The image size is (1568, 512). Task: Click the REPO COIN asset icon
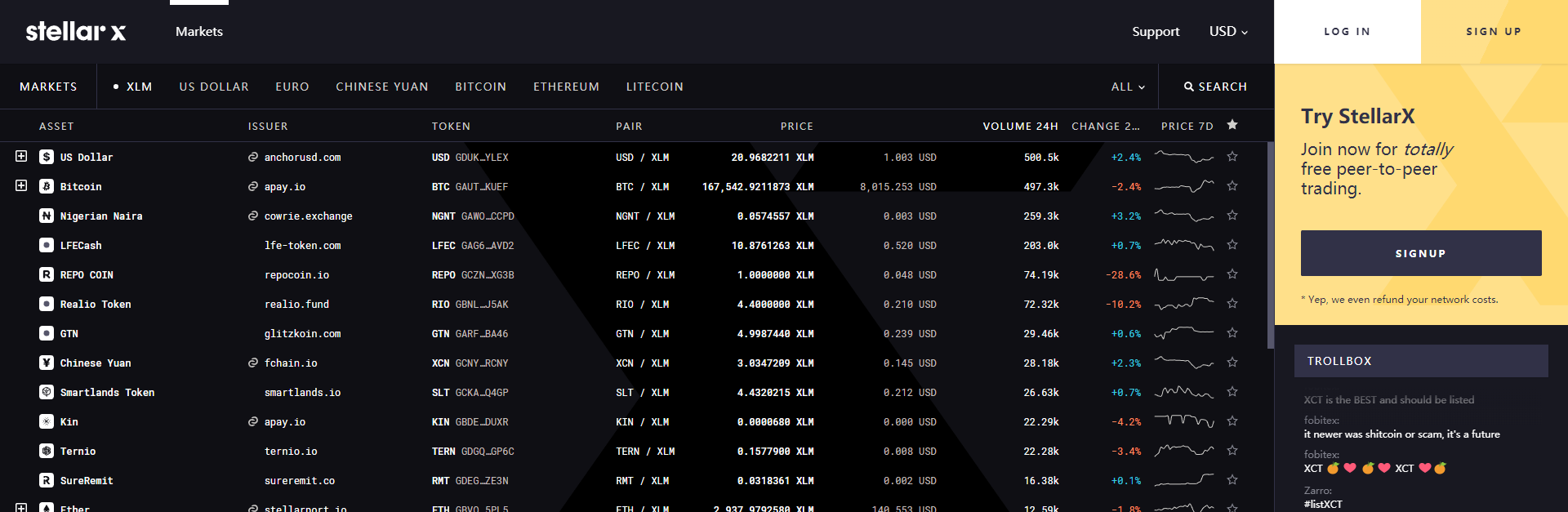tap(47, 274)
